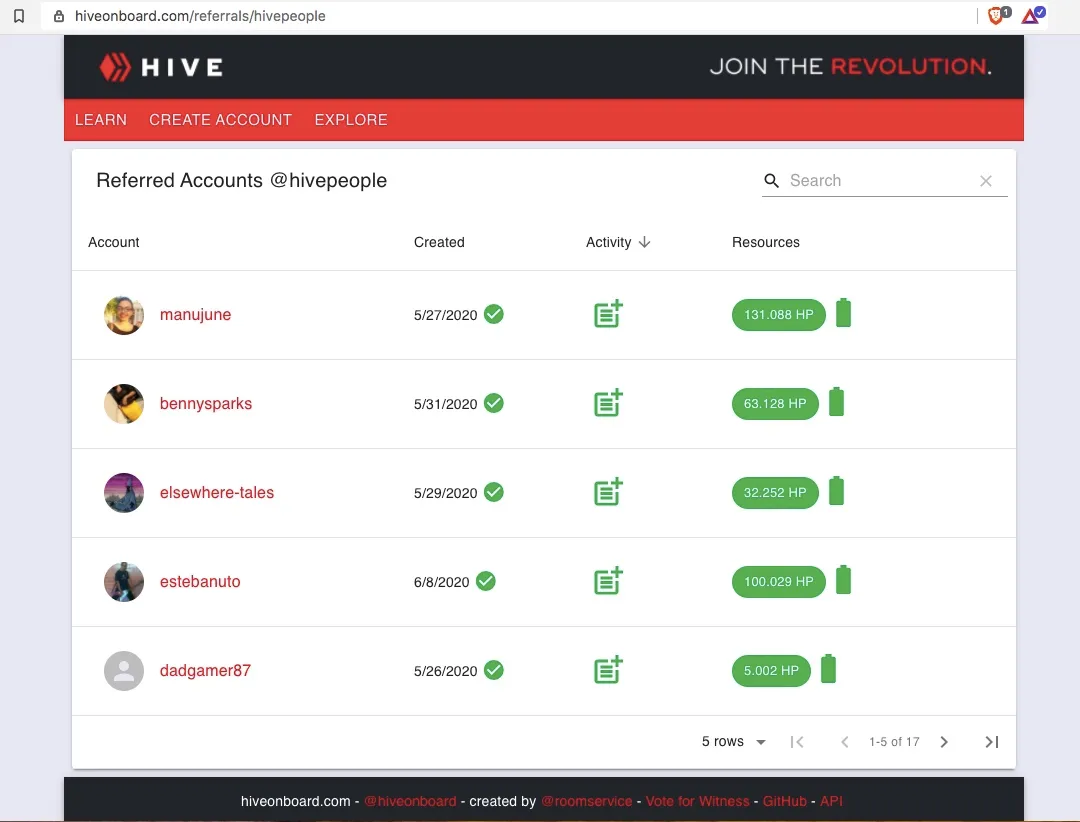Click the browser URL address bar
This screenshot has height=822, width=1080.
click(510, 16)
